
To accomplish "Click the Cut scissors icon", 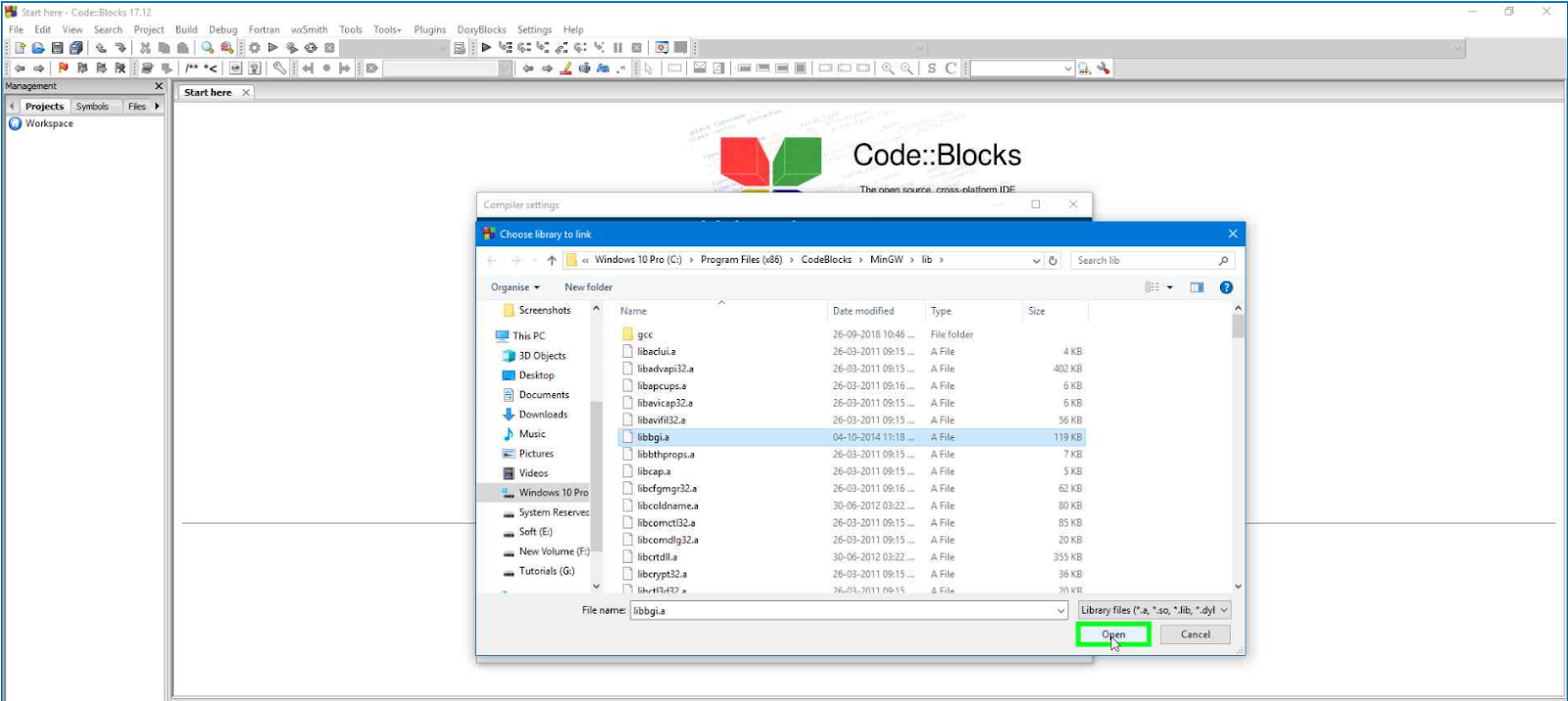I will click(145, 48).
